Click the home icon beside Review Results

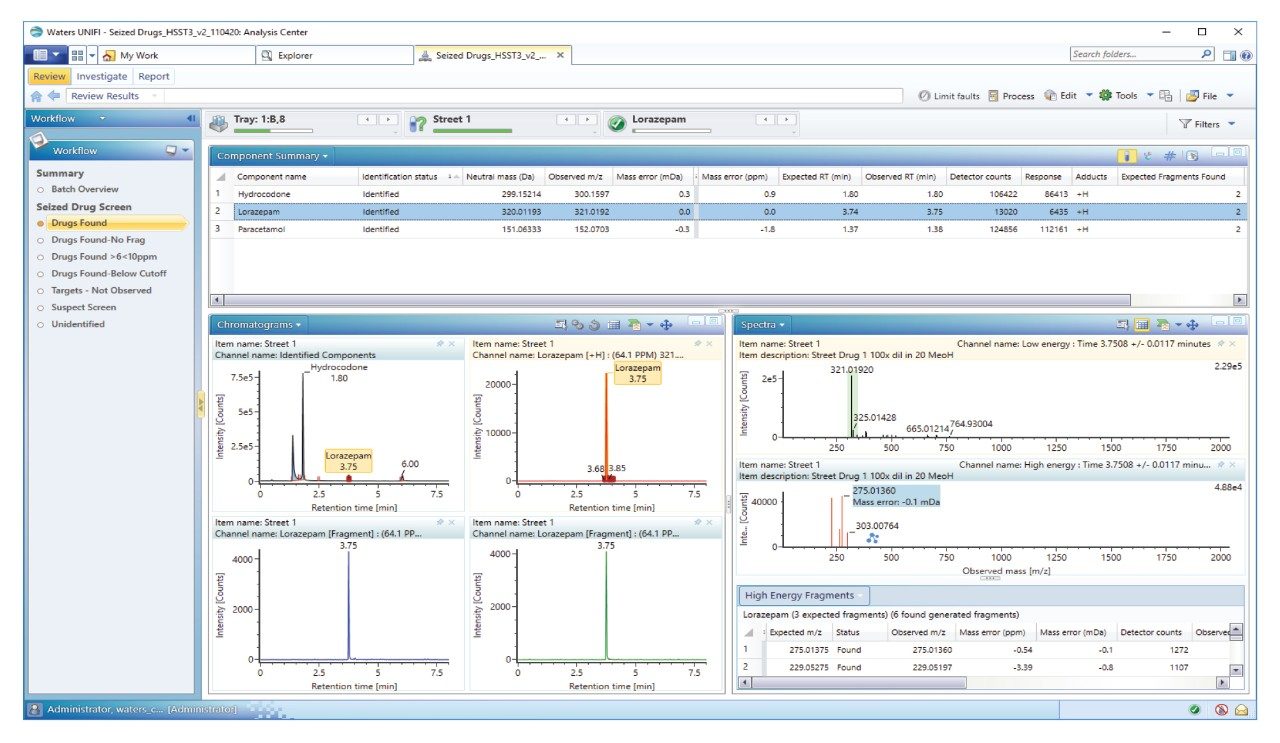point(37,96)
